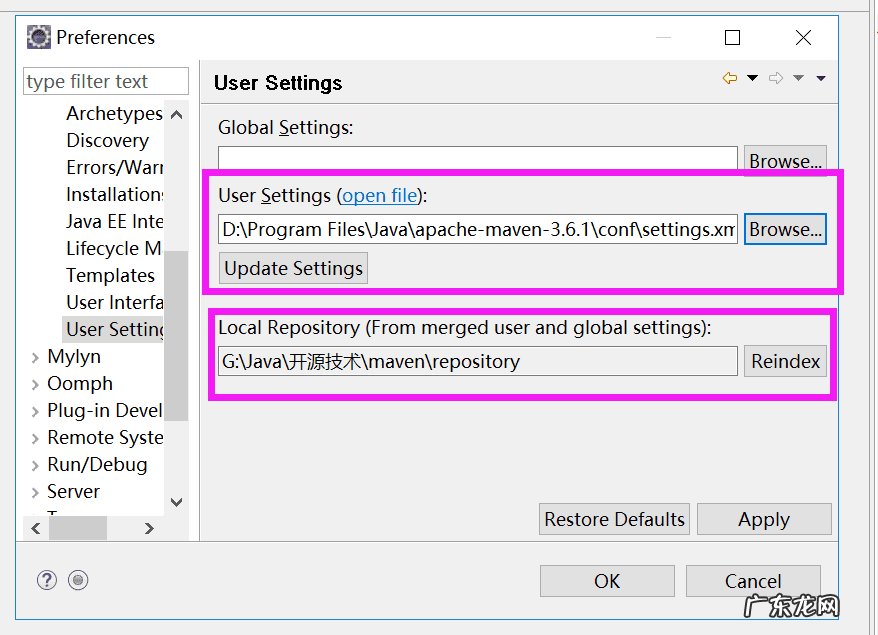Screen dimensions: 878x635
Task: Click the open file link
Action: tap(380, 195)
